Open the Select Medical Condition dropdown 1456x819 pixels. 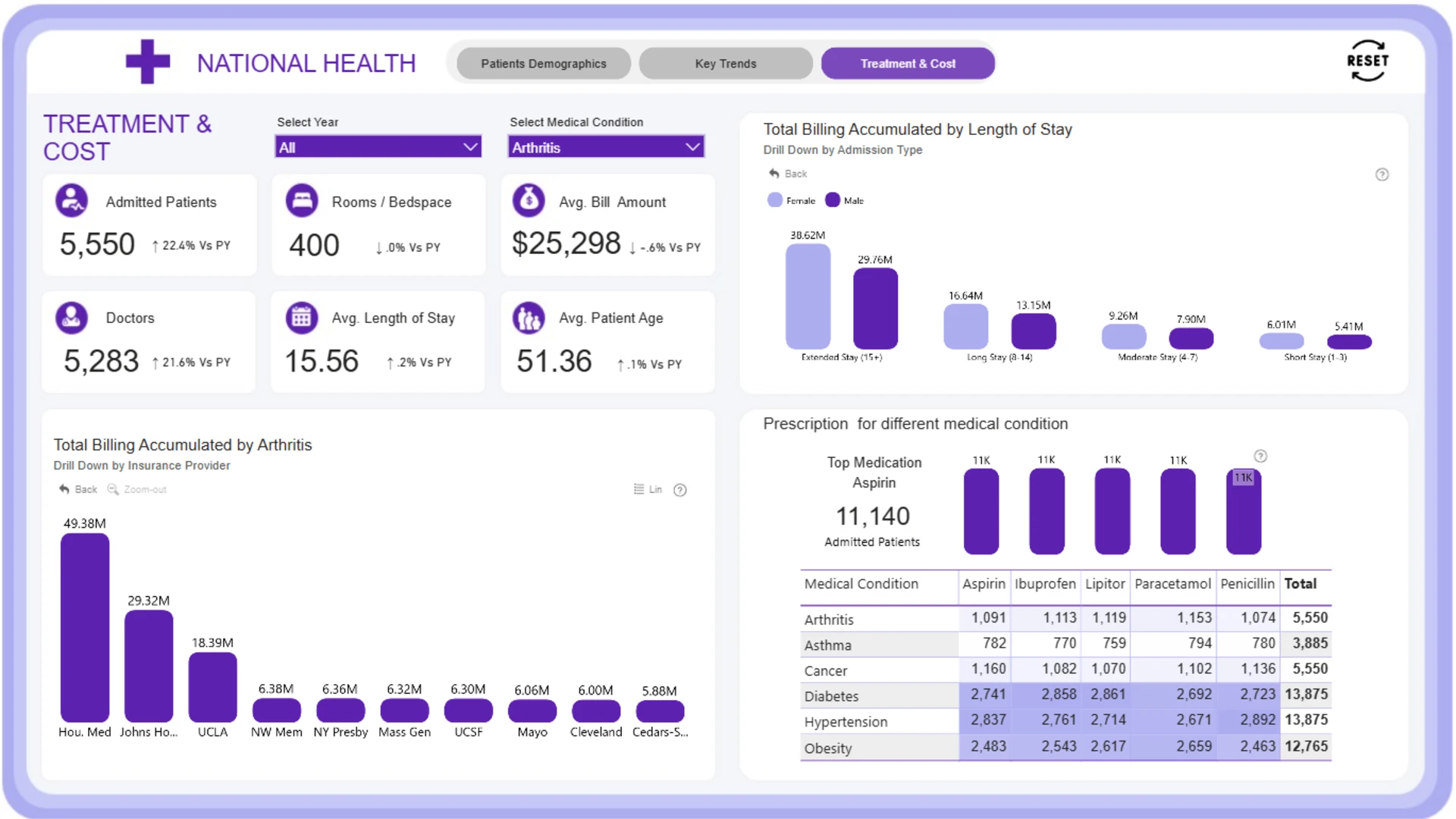click(606, 147)
